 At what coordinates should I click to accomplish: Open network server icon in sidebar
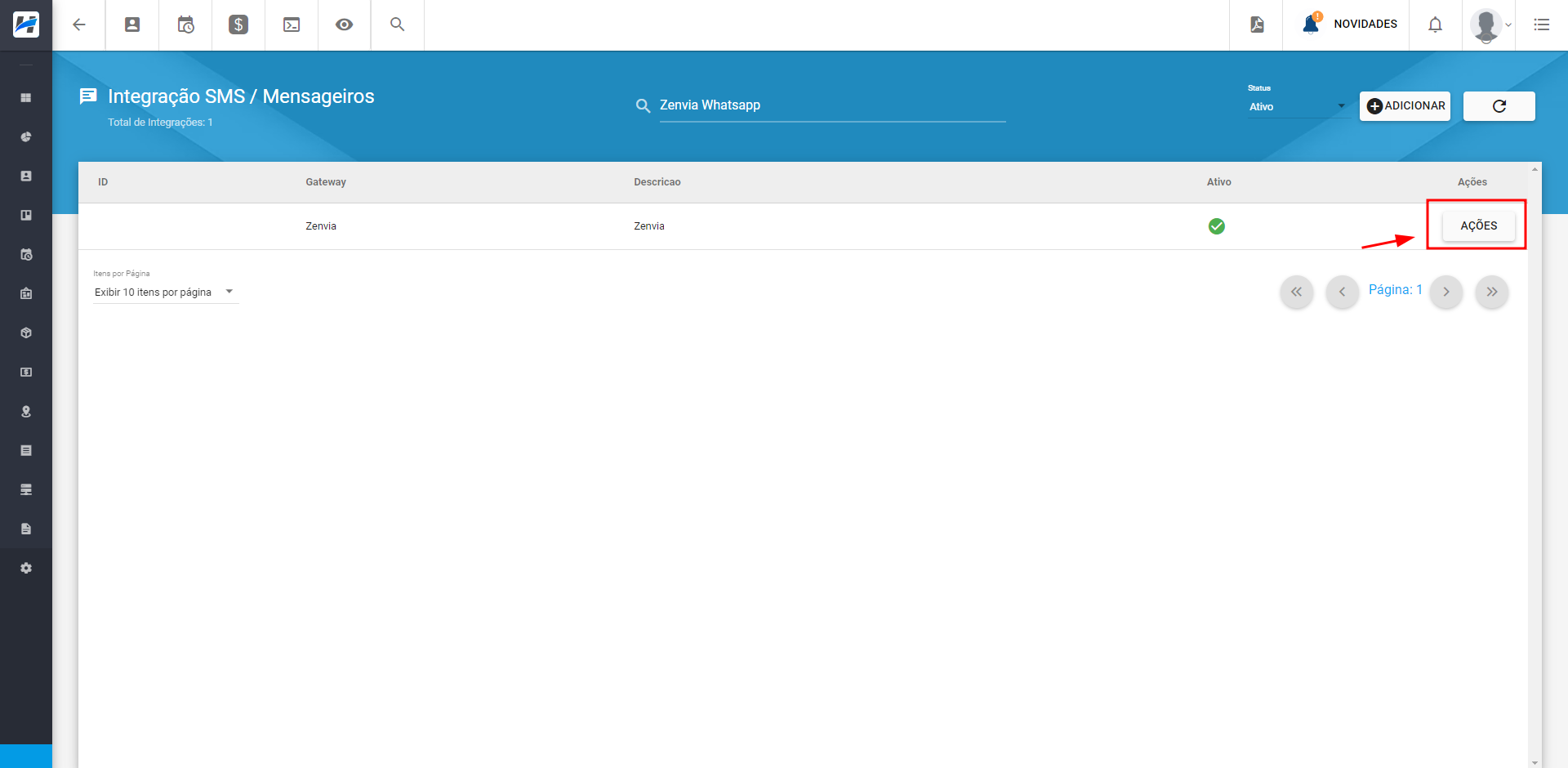[26, 489]
